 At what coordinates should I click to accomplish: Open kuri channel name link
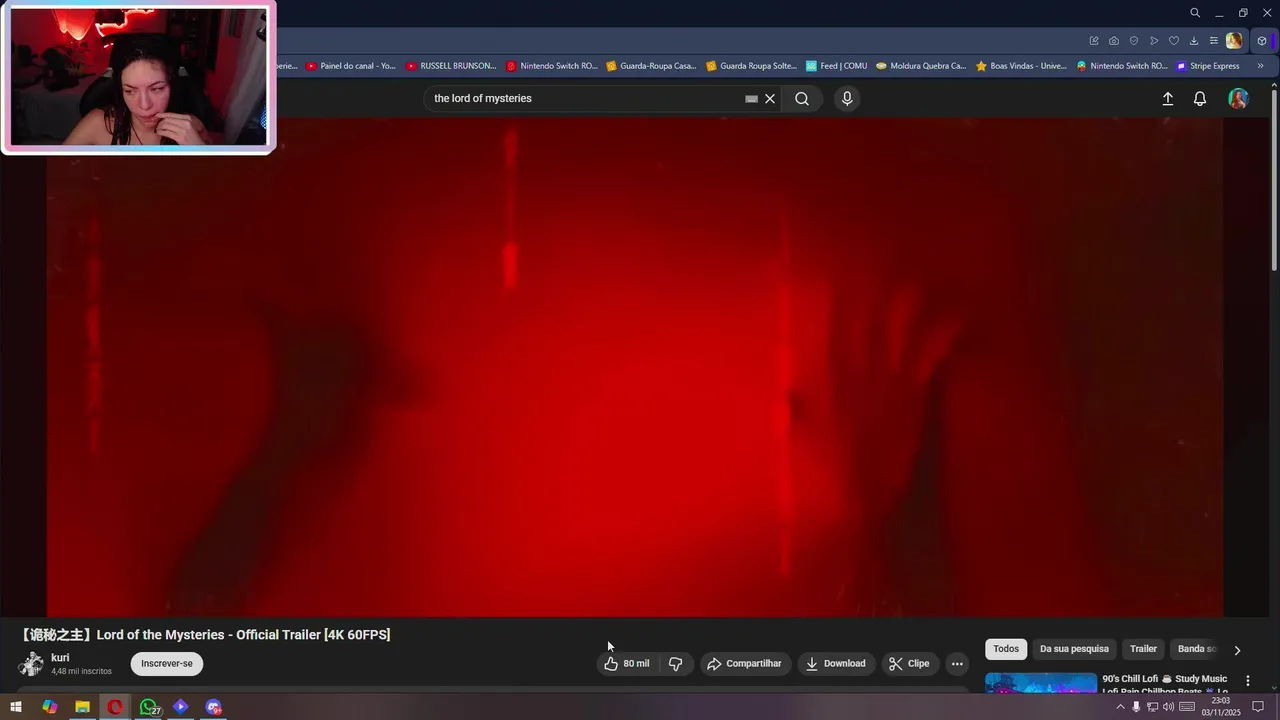click(60, 658)
